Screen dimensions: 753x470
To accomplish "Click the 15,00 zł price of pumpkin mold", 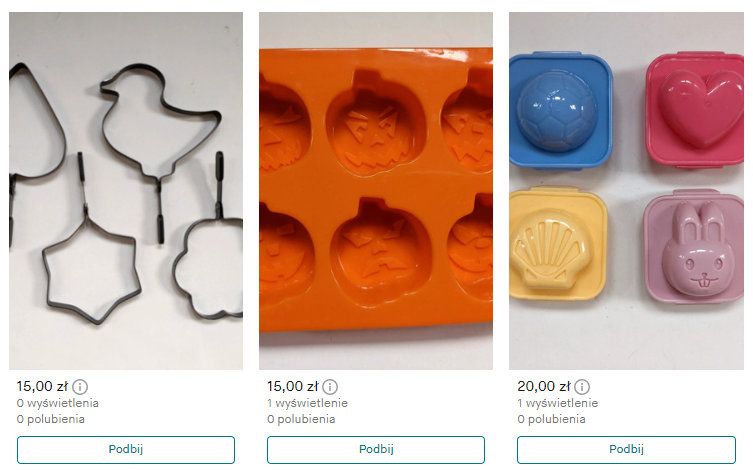I will pos(292,386).
